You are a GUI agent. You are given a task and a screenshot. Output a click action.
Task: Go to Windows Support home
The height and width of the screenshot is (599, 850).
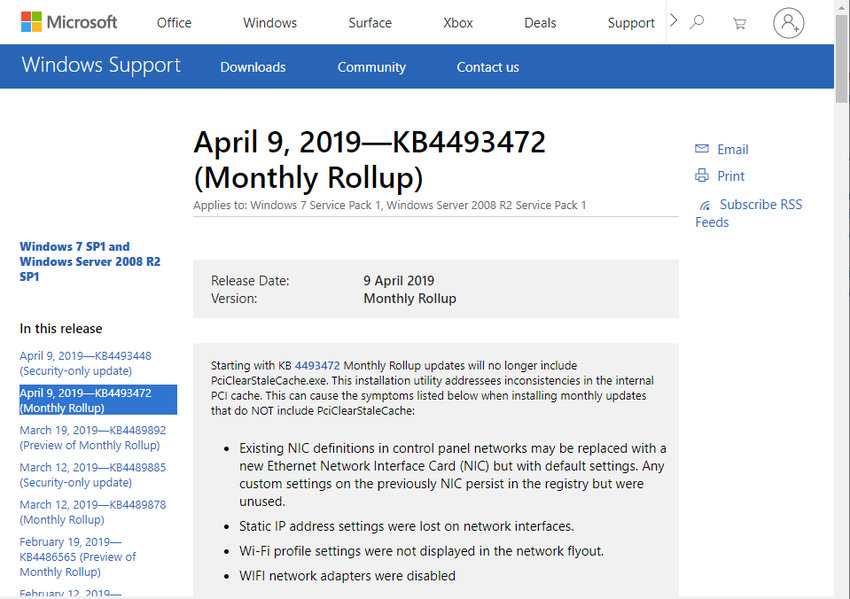click(101, 65)
